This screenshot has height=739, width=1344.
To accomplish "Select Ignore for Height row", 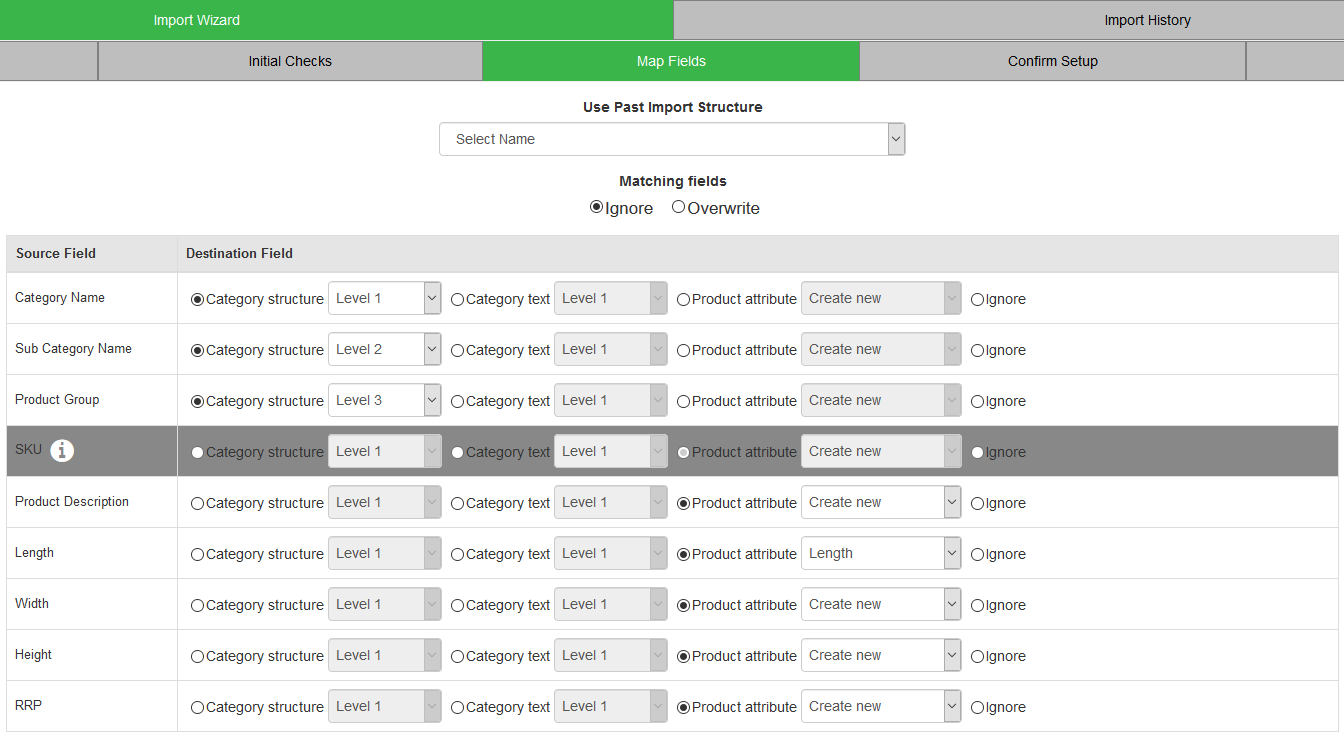I will (x=978, y=656).
